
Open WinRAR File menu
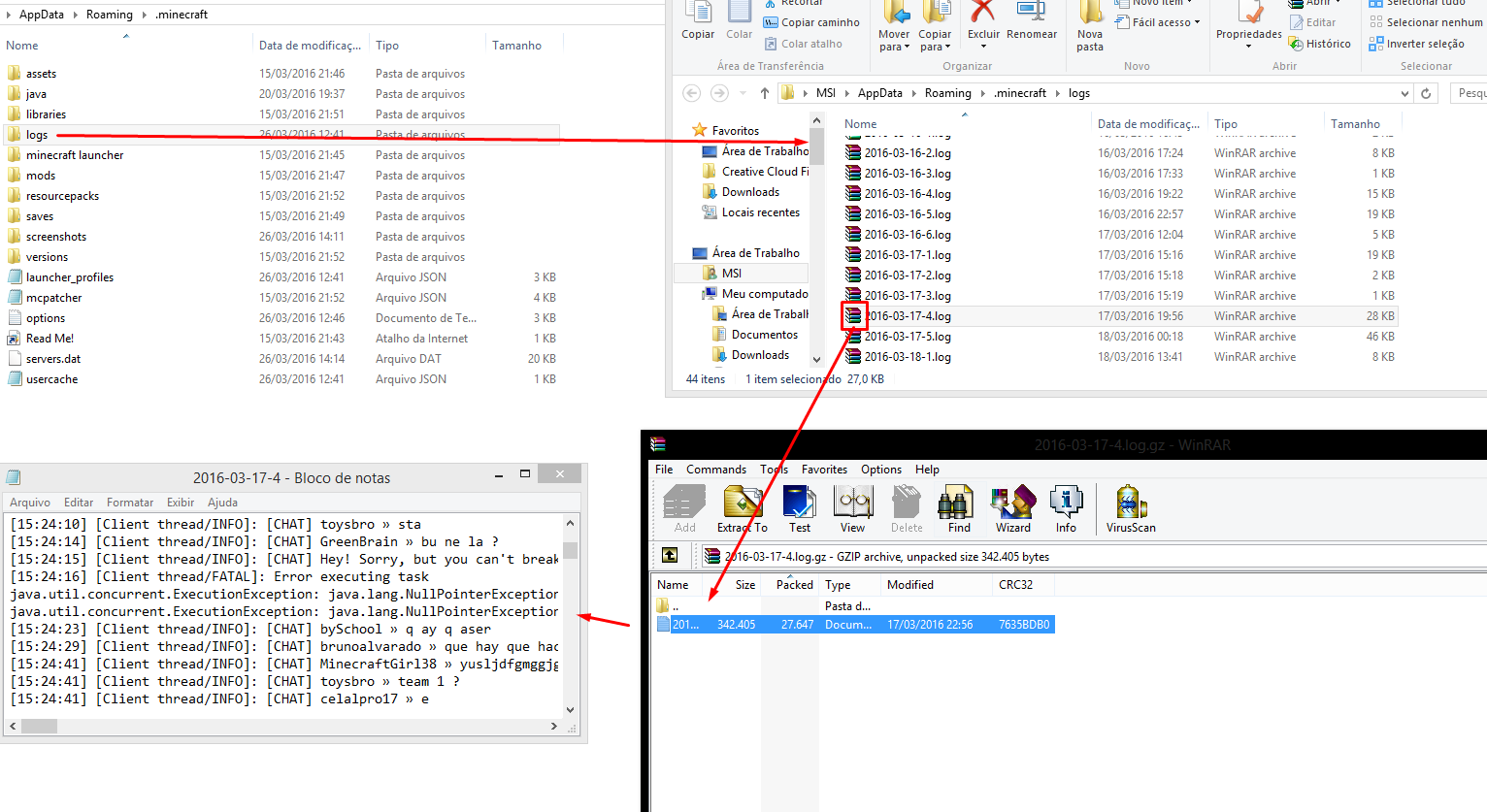pos(664,470)
